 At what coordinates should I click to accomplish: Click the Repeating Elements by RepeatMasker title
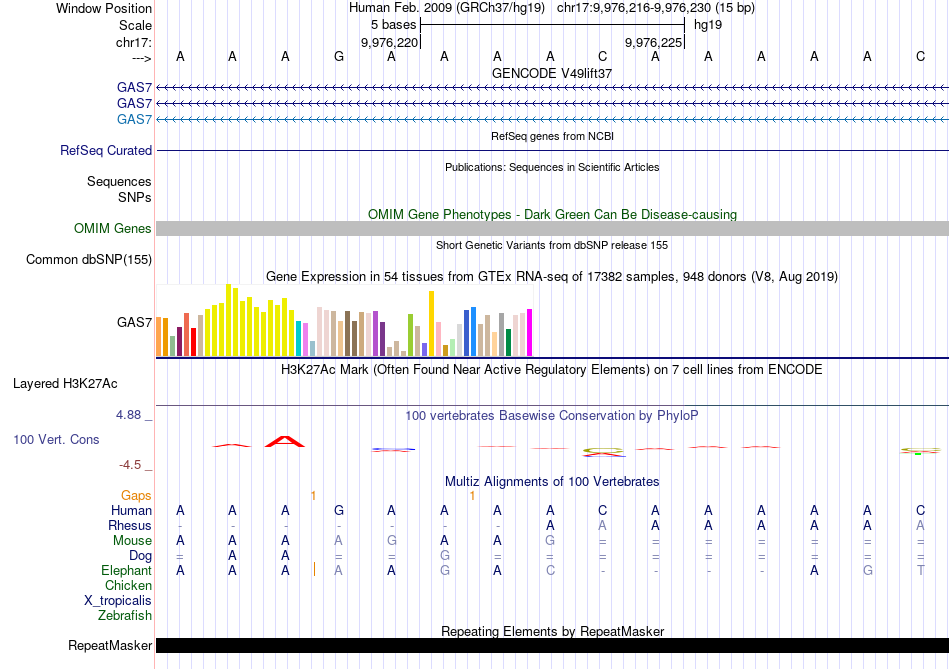pos(552,631)
